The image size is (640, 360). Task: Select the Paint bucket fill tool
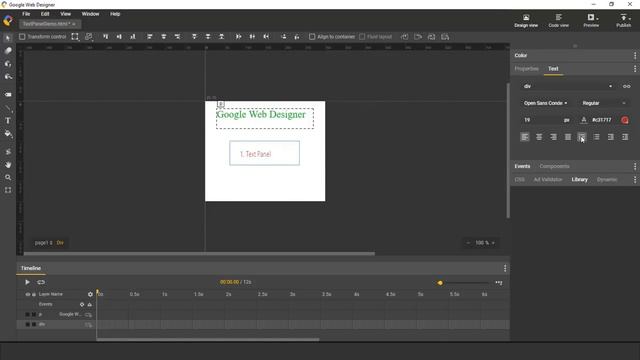[x=8, y=134]
